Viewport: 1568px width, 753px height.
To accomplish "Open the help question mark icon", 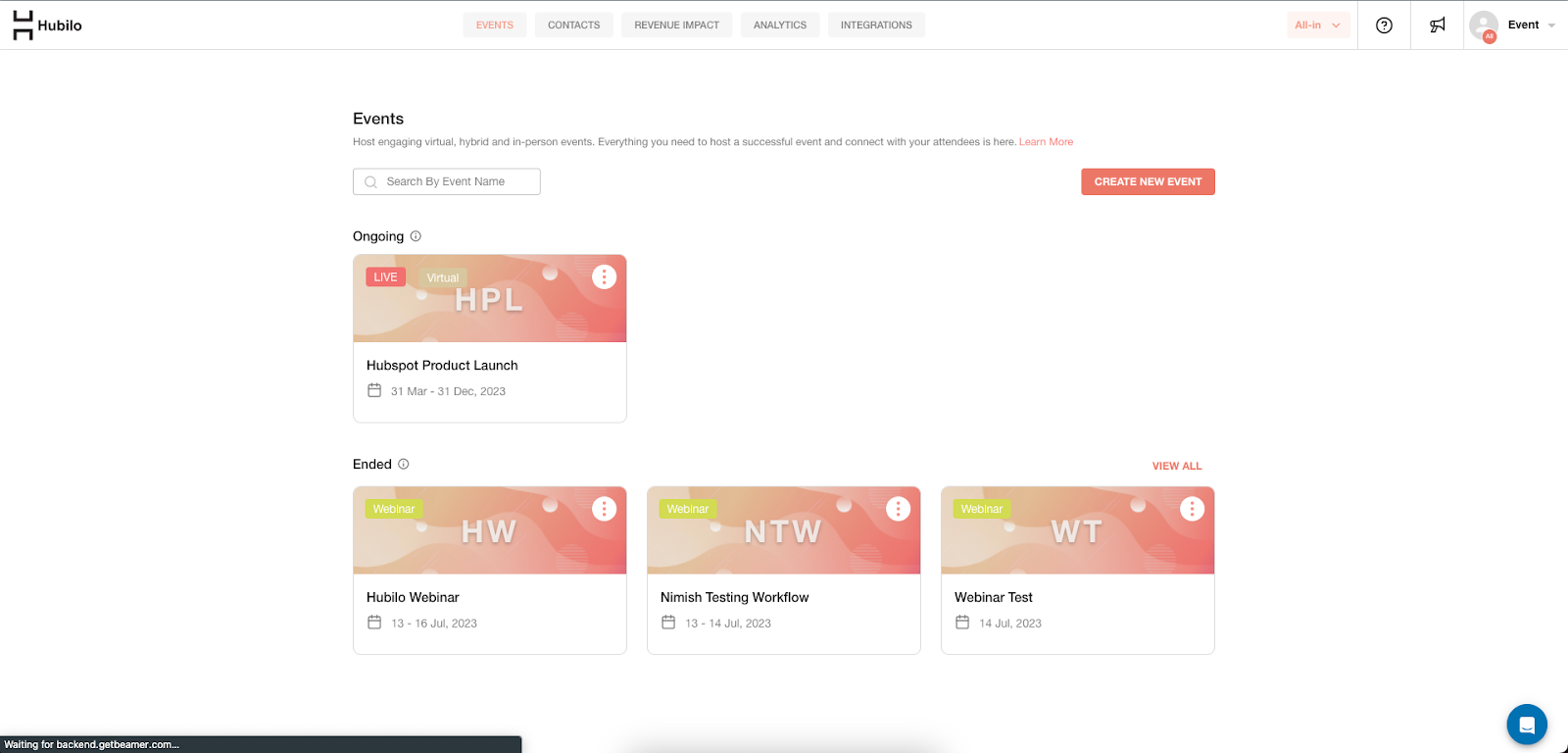I will [1384, 25].
